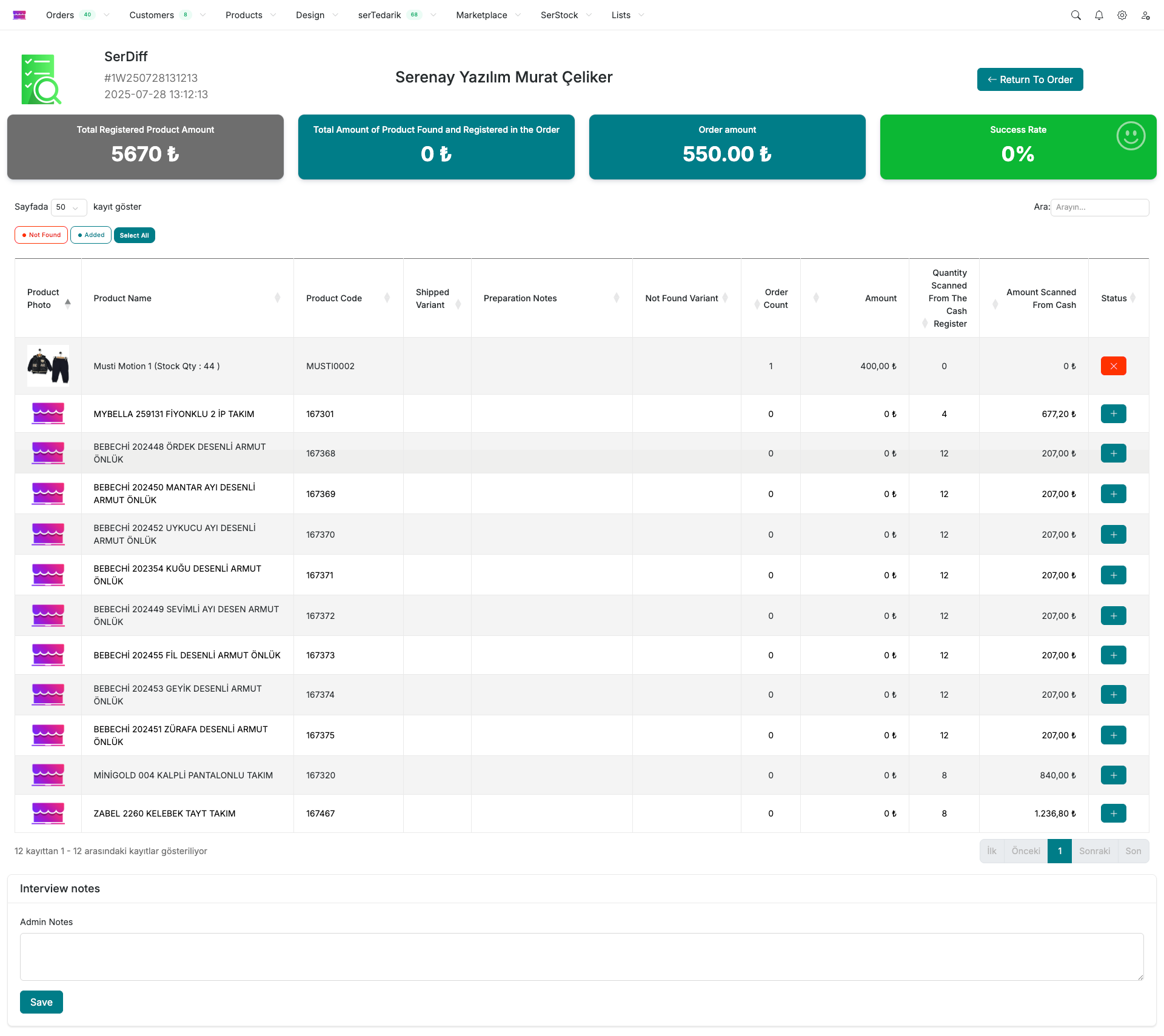1164x1036 pixels.
Task: Click red X status for Musti Motion 1
Action: click(x=1113, y=366)
